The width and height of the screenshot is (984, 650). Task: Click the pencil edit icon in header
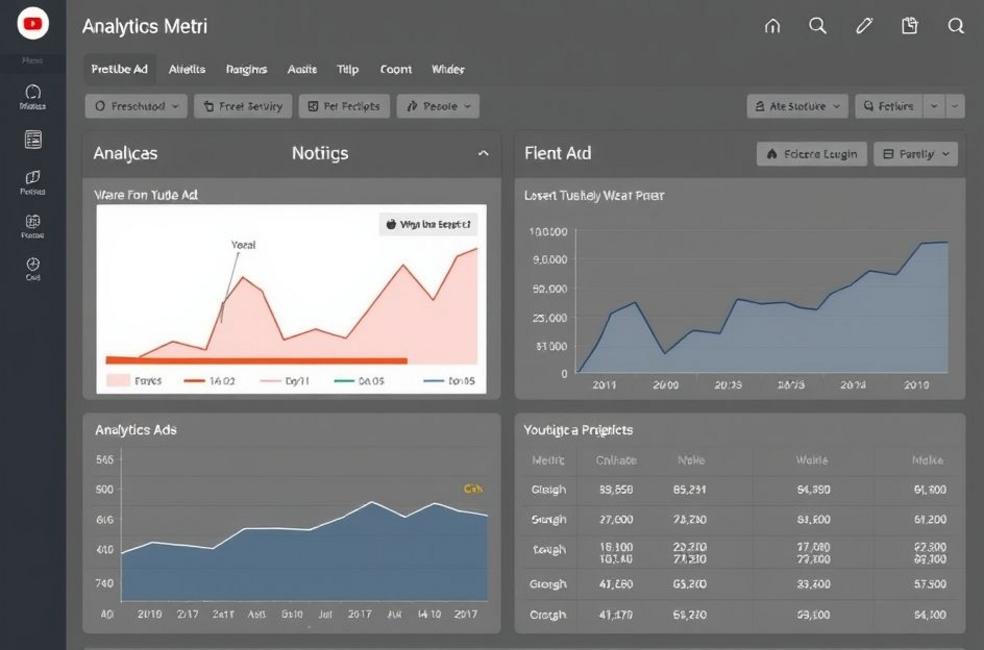pyautogui.click(x=863, y=27)
